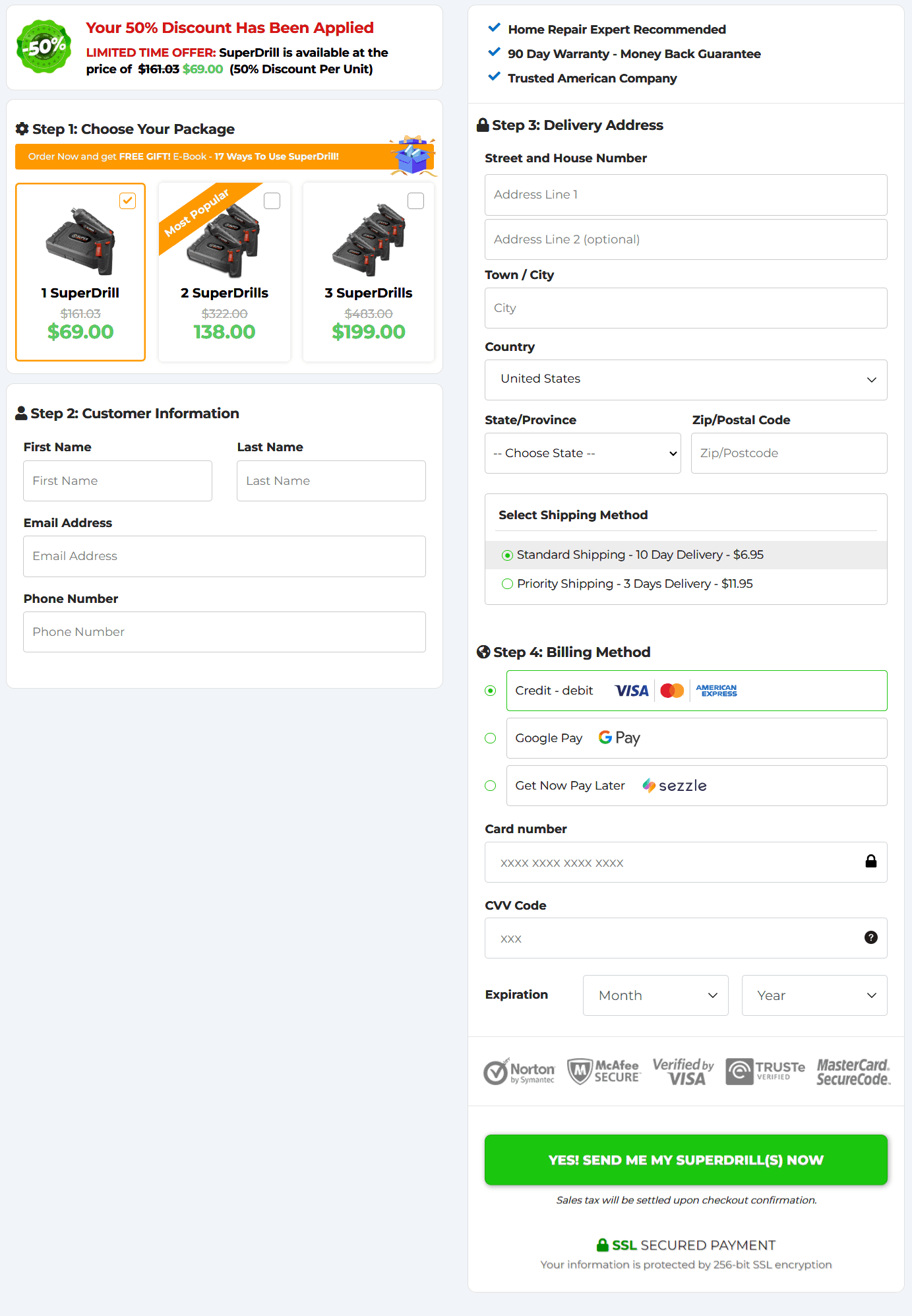Viewport: 912px width, 1316px height.
Task: Check the 3 SuperDrills package checkbox
Action: point(415,201)
